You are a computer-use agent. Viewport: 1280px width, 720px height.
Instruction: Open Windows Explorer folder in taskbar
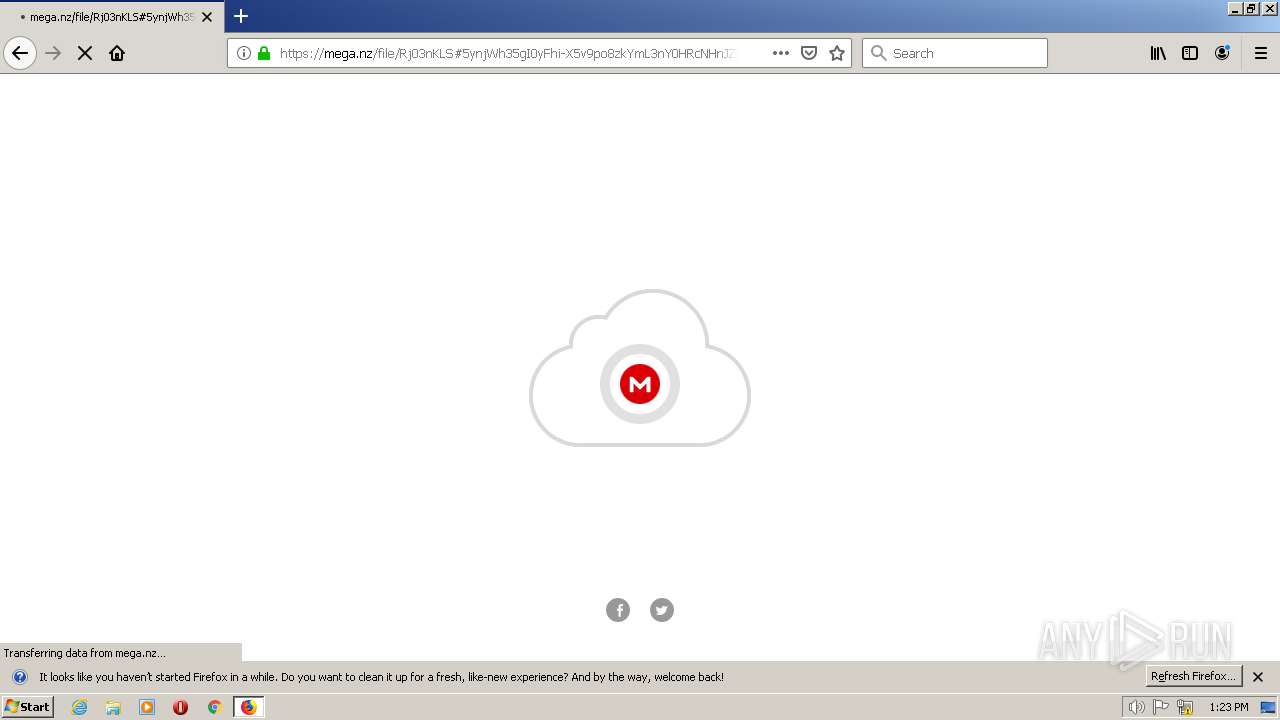113,707
